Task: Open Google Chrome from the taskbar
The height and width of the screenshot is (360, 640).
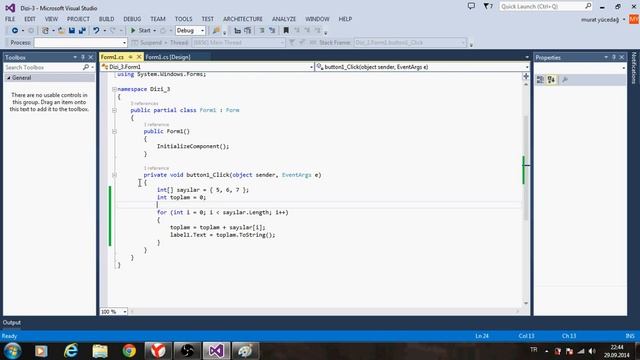Action: [x=129, y=351]
